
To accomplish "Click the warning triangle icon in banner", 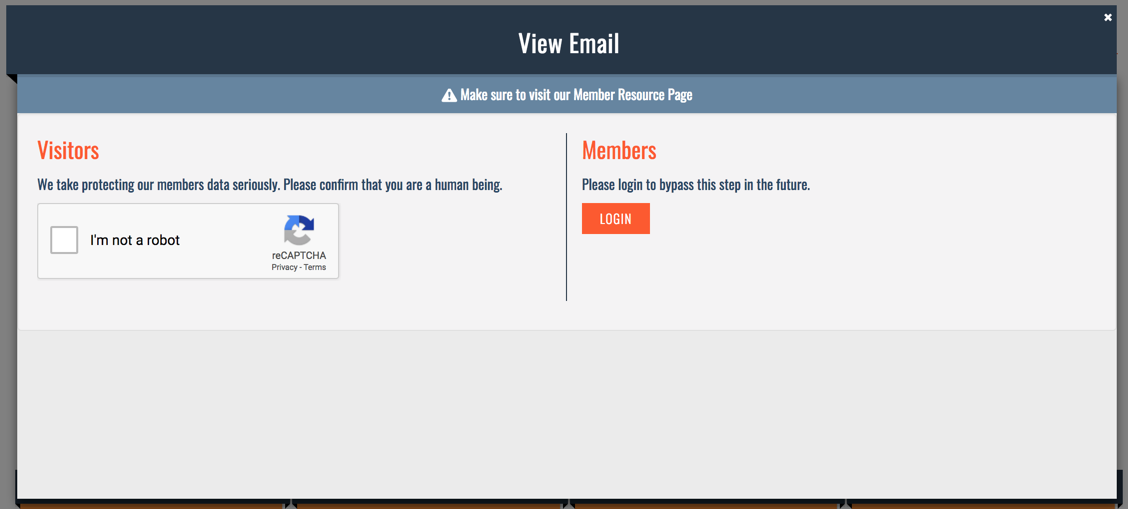I will point(449,96).
